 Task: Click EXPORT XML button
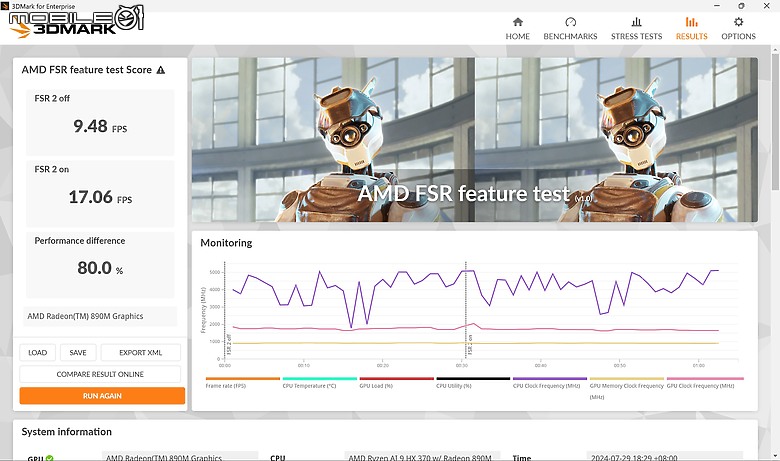pyautogui.click(x=141, y=353)
